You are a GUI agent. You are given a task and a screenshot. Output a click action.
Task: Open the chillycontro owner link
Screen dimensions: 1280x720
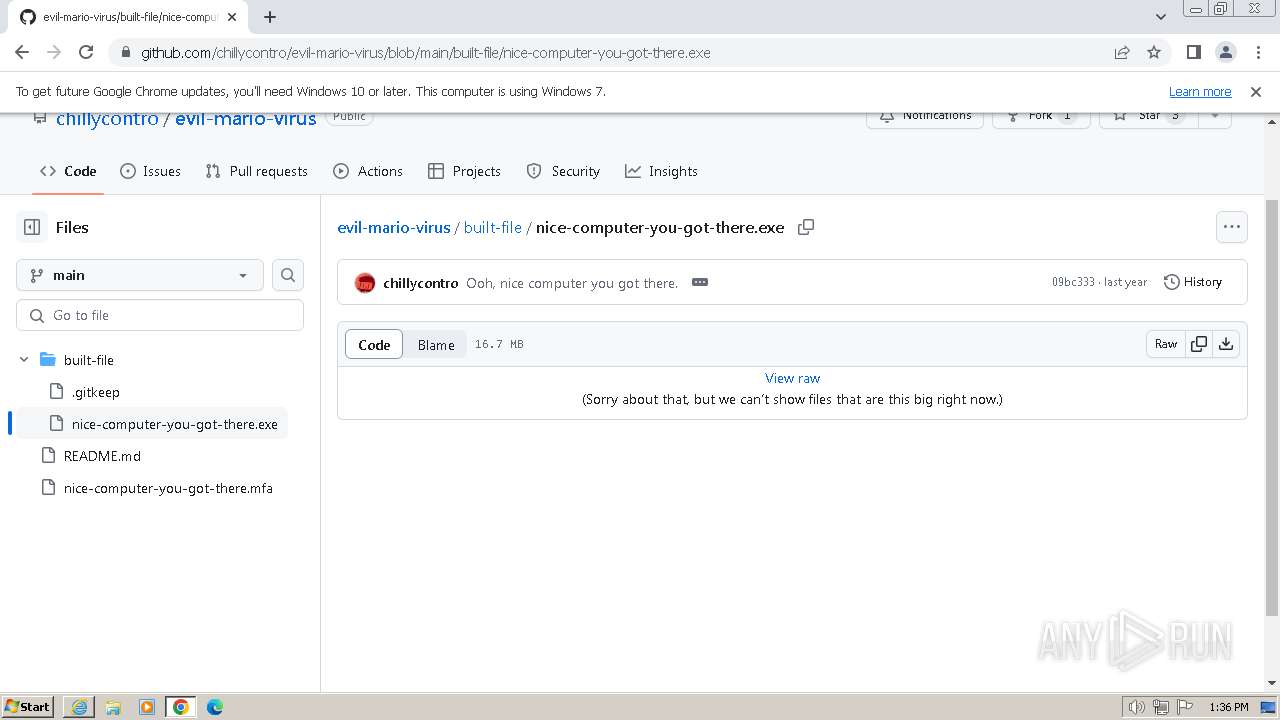(107, 119)
